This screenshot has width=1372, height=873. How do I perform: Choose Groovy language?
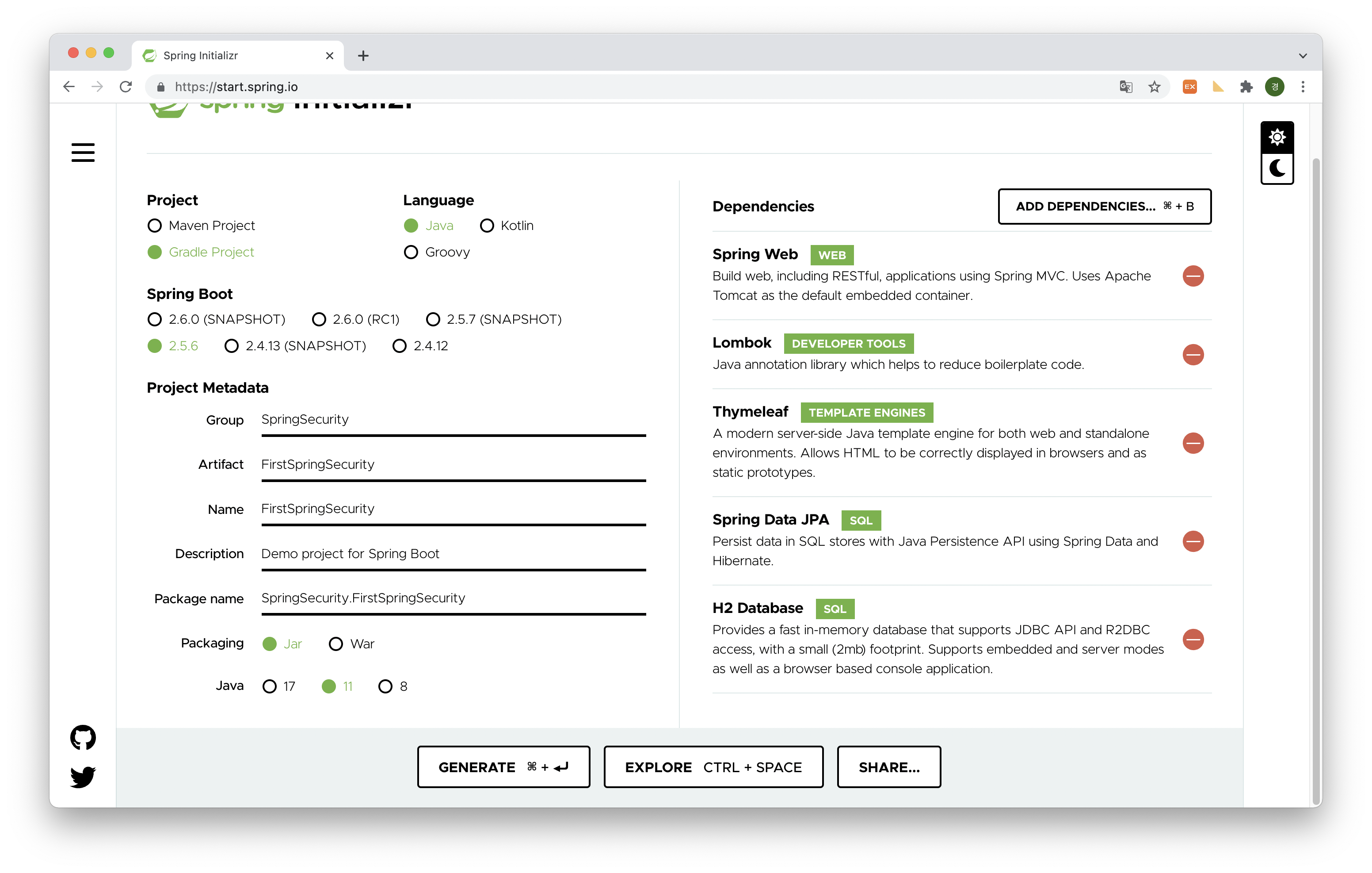436,252
